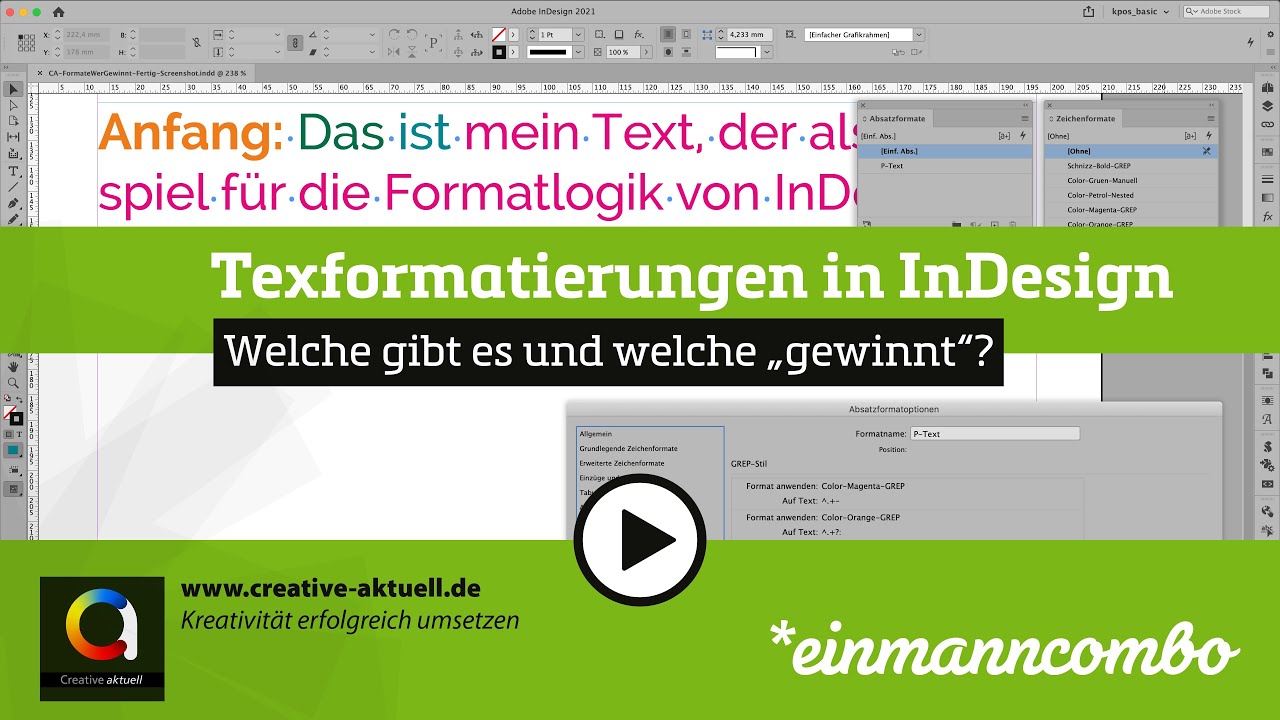The width and height of the screenshot is (1280, 720).
Task: Switch to the Zeichenformate panel tab
Action: tap(1084, 118)
